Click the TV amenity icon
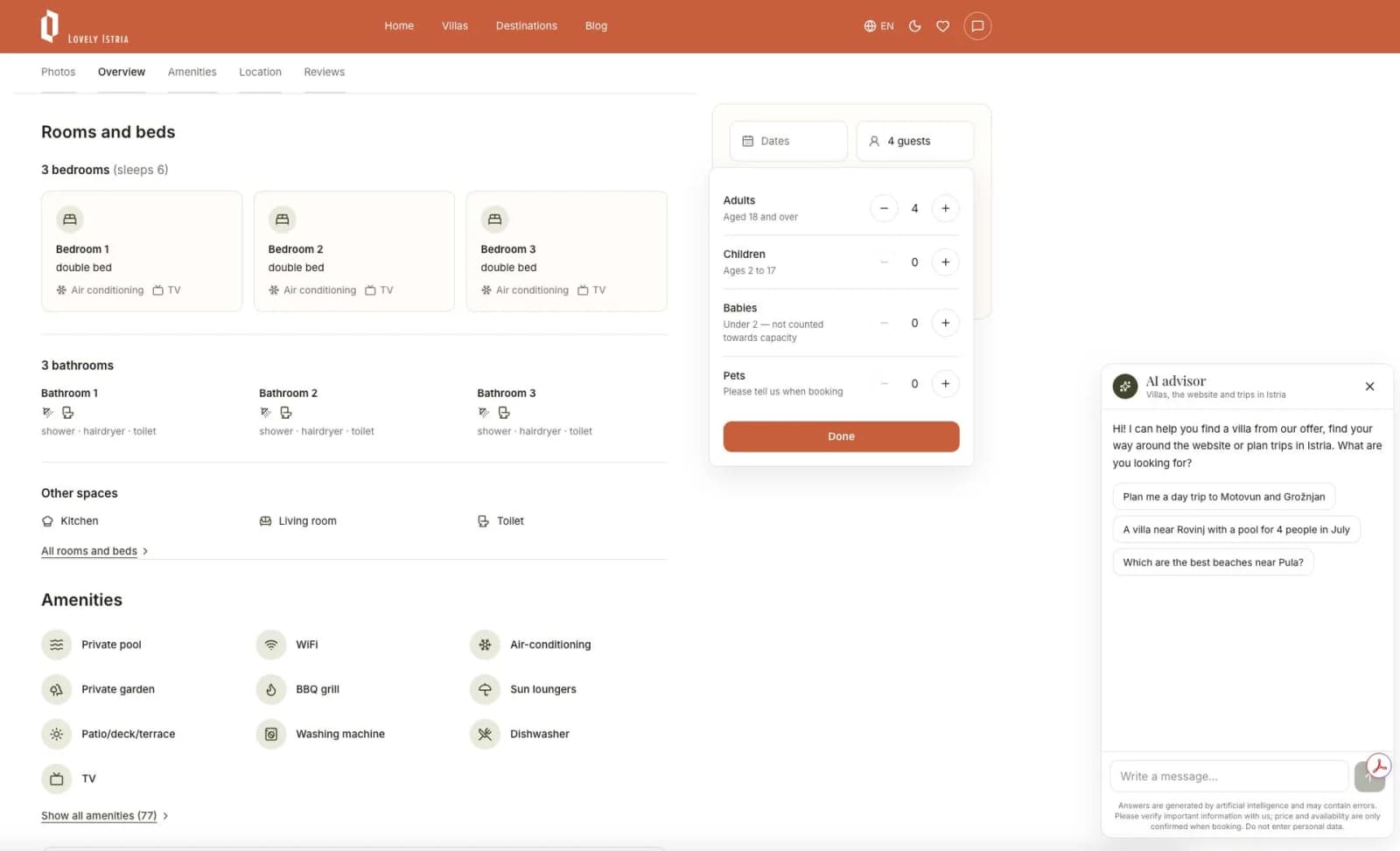1400x851 pixels. pos(56,778)
